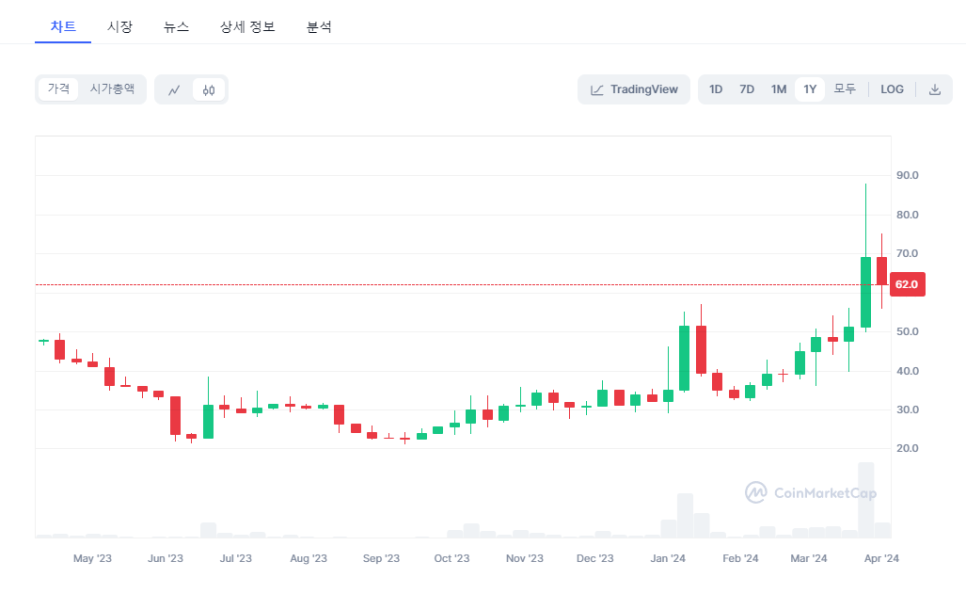
Task: Select the 1Y time range
Action: pyautogui.click(x=810, y=89)
